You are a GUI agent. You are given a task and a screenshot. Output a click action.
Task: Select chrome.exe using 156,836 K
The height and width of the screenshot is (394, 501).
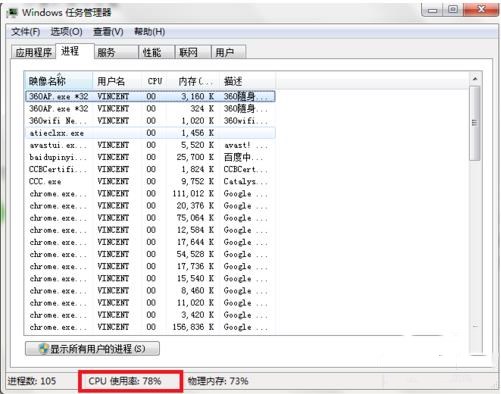150,327
